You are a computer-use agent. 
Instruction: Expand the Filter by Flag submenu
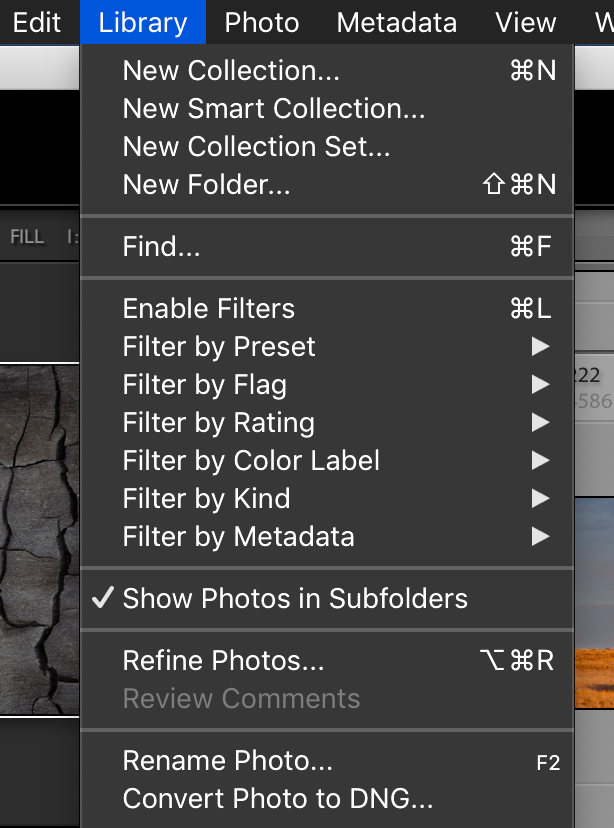(204, 385)
